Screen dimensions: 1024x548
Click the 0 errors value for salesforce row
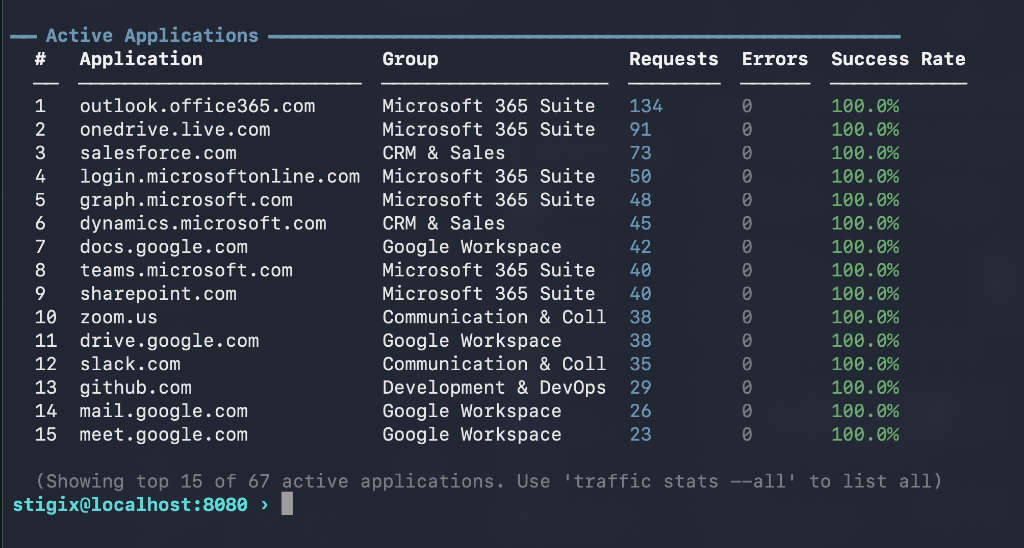coord(747,153)
